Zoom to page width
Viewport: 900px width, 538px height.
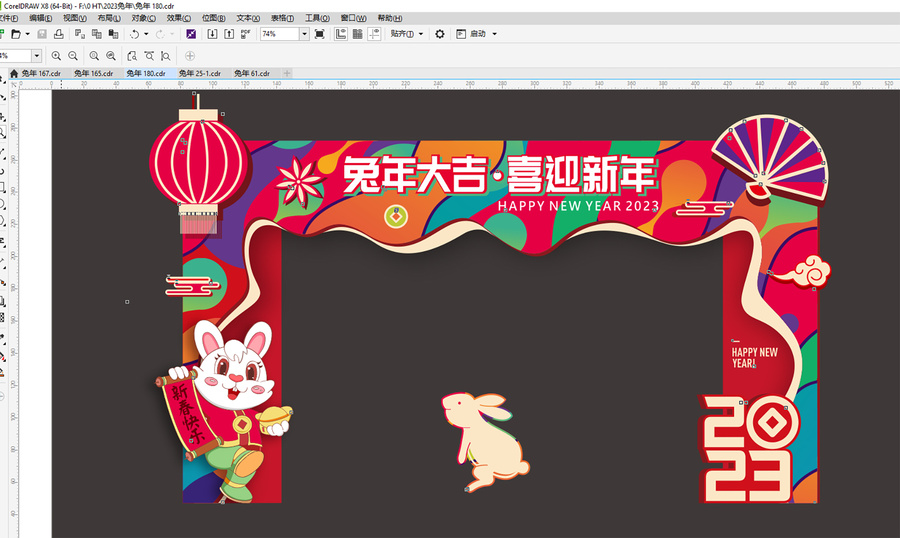(149, 56)
